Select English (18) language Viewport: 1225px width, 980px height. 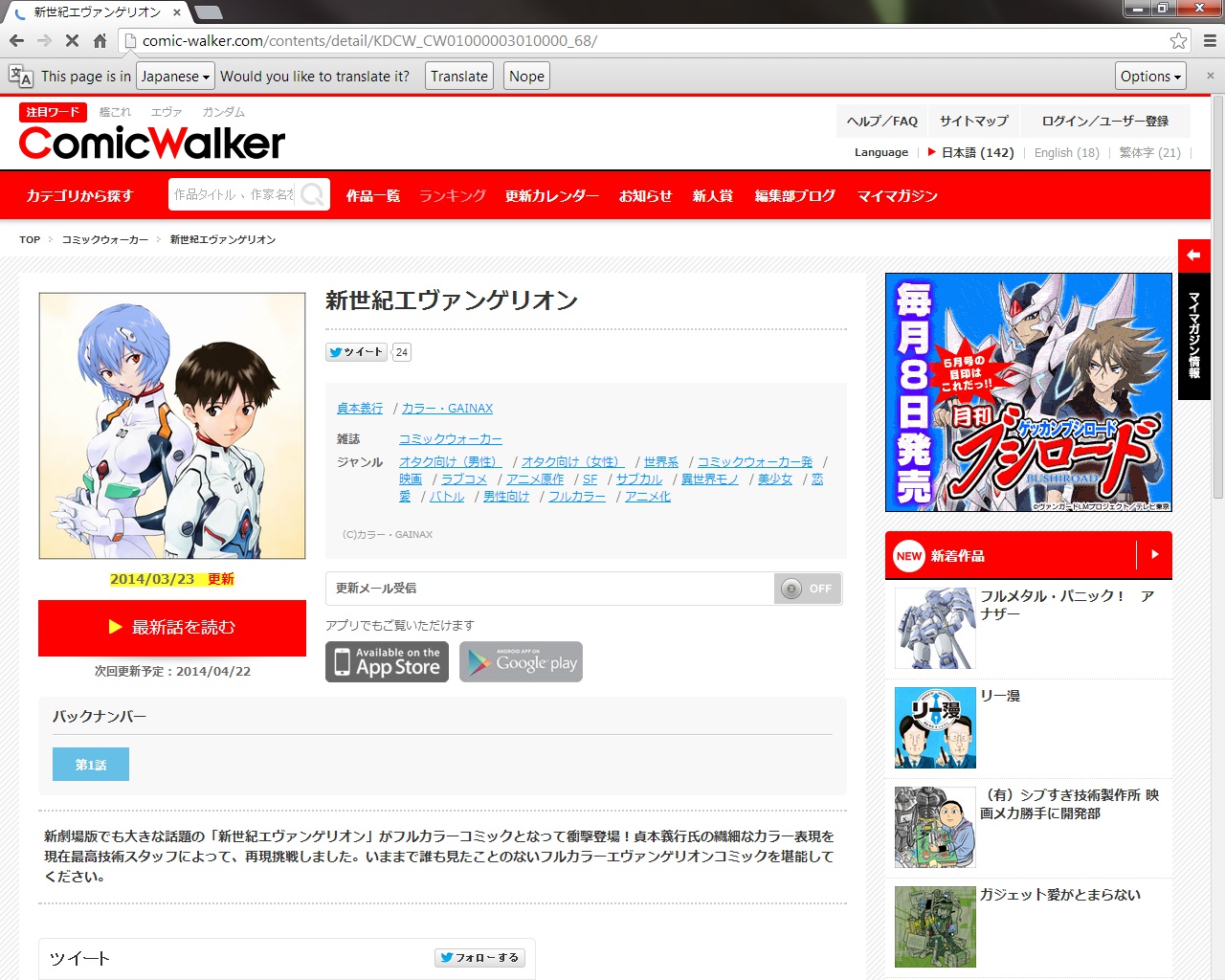coord(1066,152)
